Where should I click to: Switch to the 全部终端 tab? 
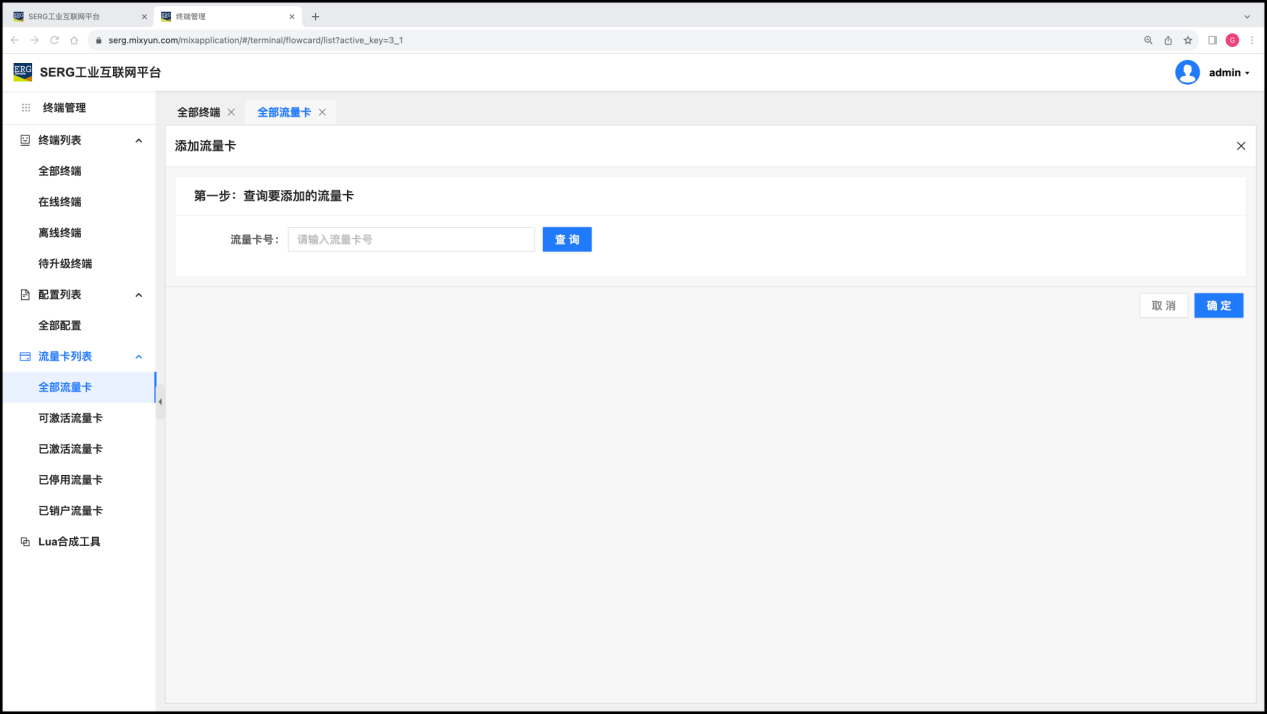198,112
